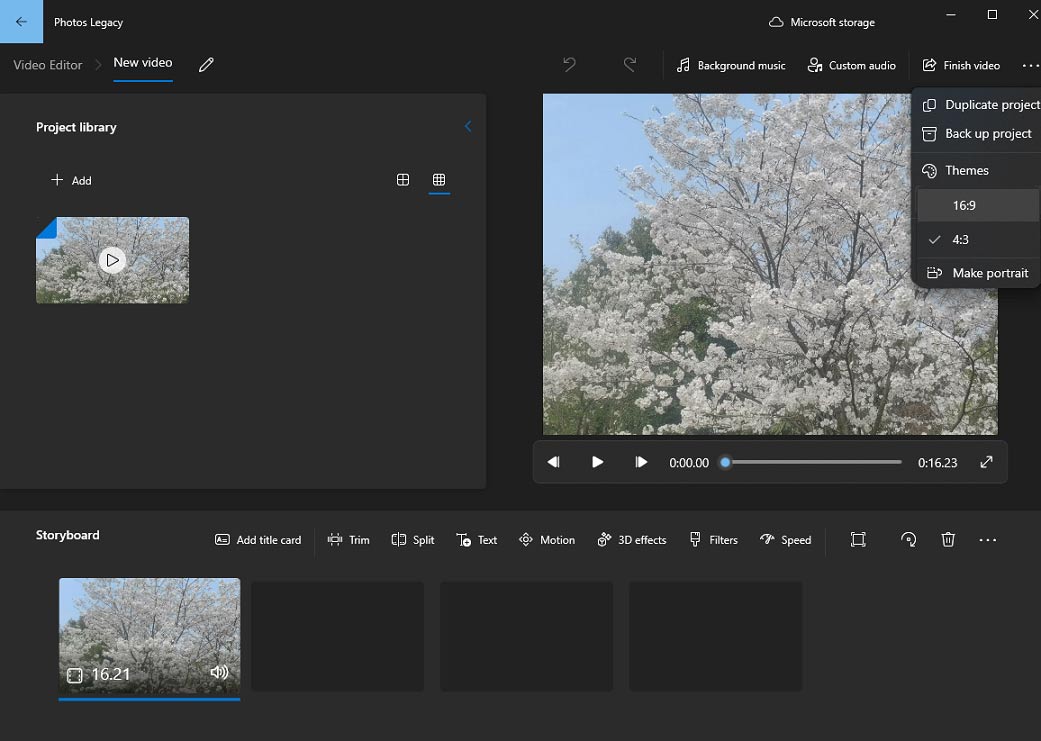Screen dimensions: 1041x741
Task: Open Filters for the clip
Action: click(714, 540)
